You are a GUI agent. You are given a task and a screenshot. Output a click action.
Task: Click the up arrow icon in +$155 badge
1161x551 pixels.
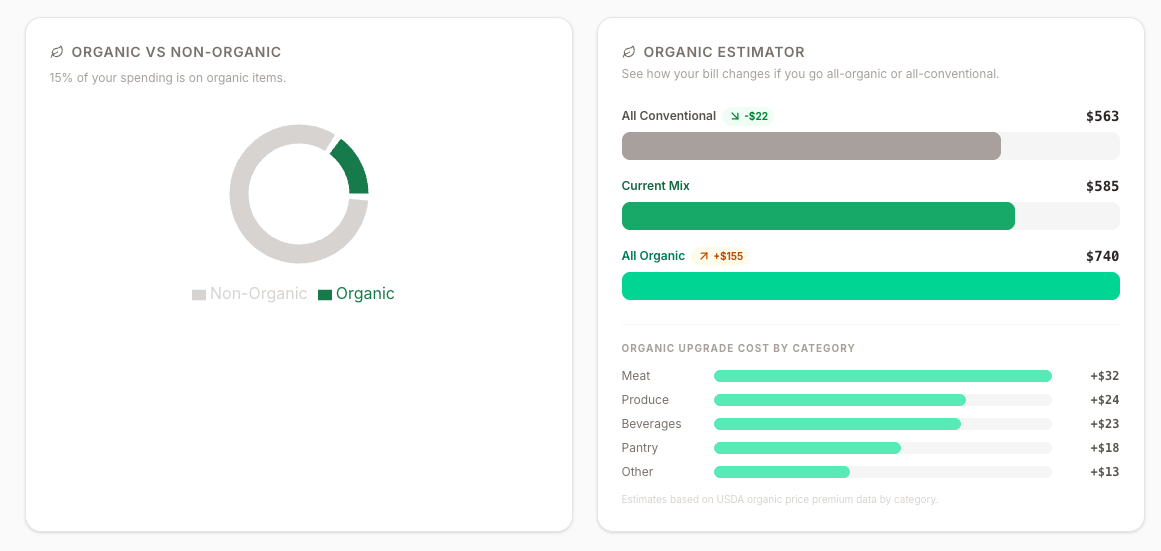[704, 256]
